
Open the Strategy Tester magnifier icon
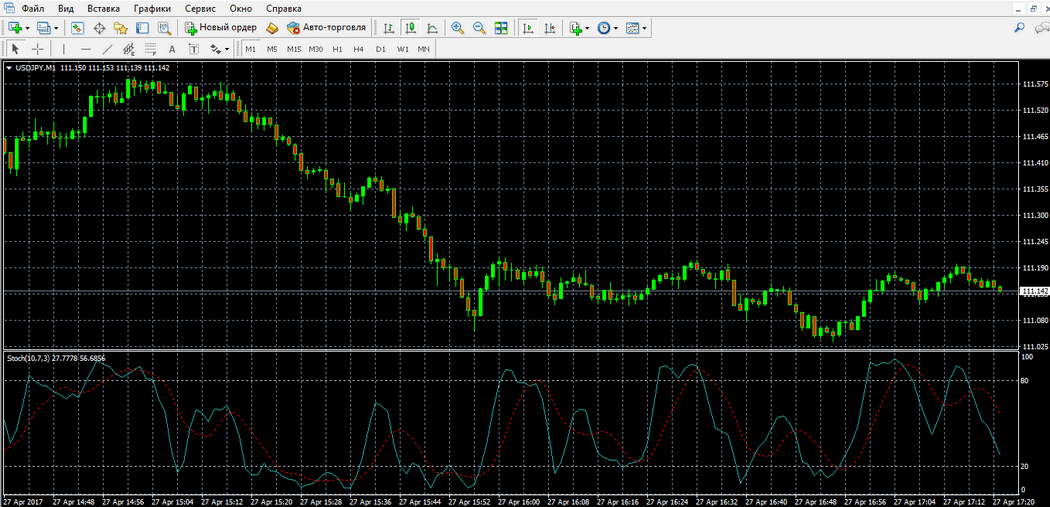(x=164, y=28)
